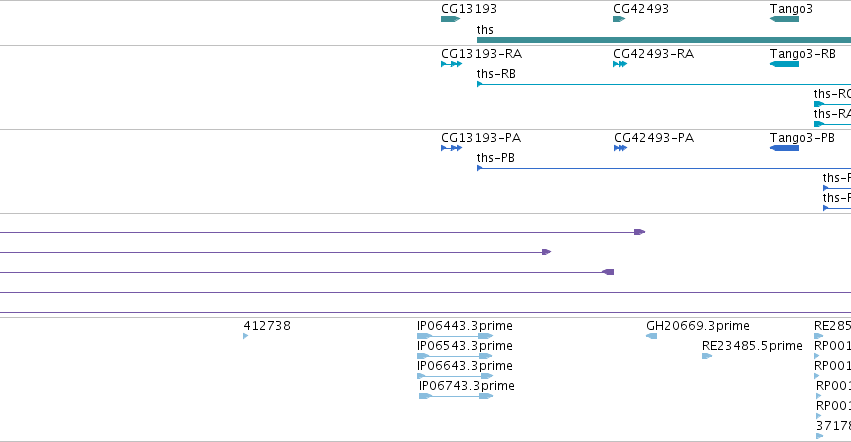Select the Tango3 gene arrow glyph

click(784, 19)
